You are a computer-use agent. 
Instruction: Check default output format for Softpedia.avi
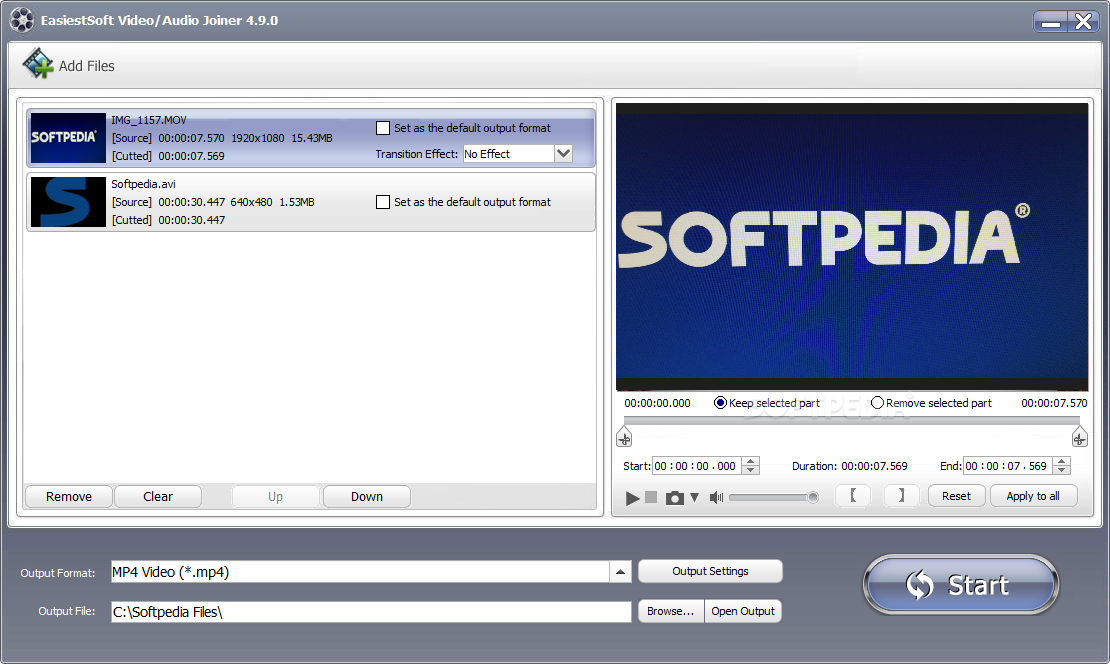[383, 202]
